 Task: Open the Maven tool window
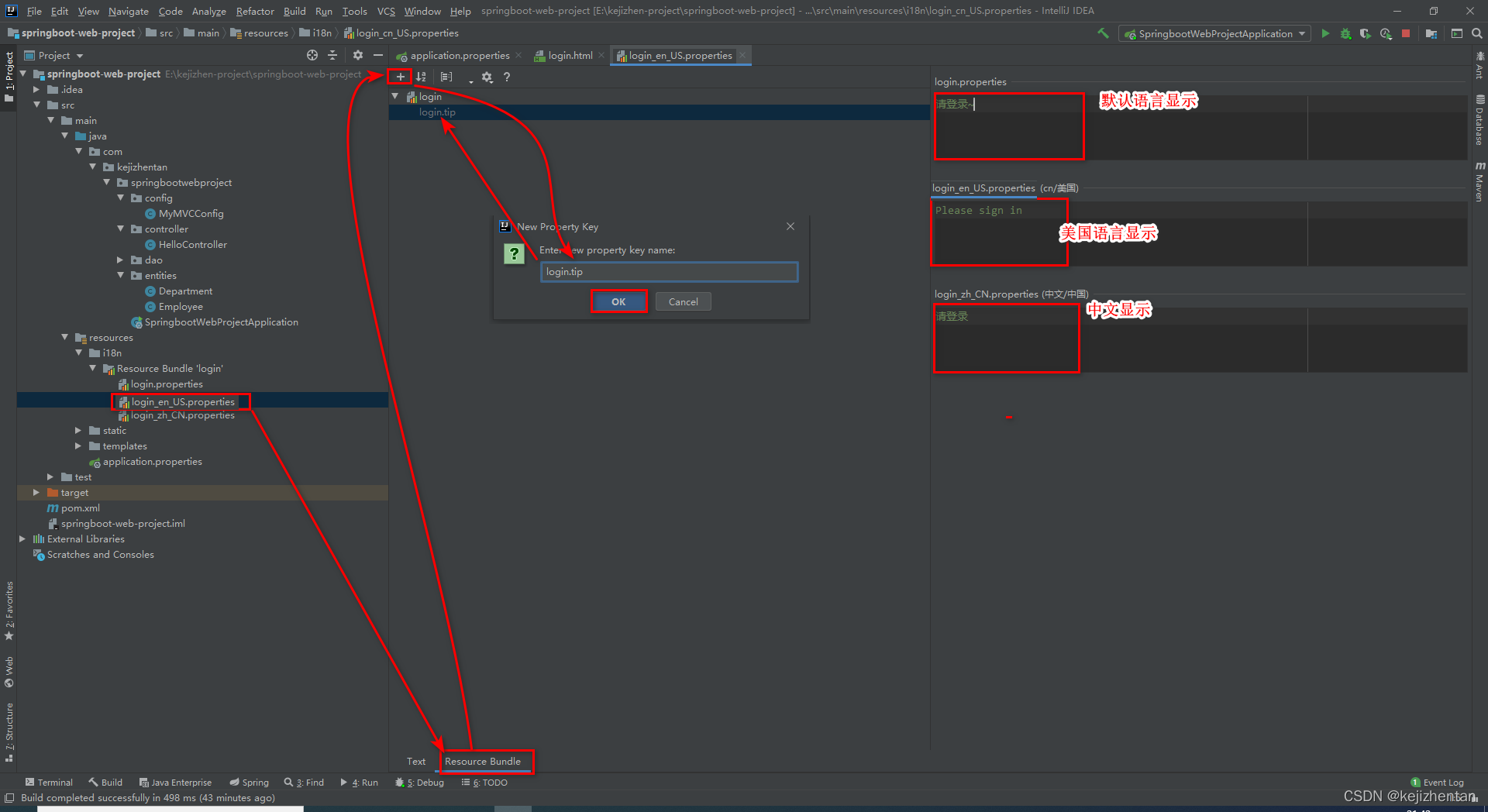pos(1479,181)
